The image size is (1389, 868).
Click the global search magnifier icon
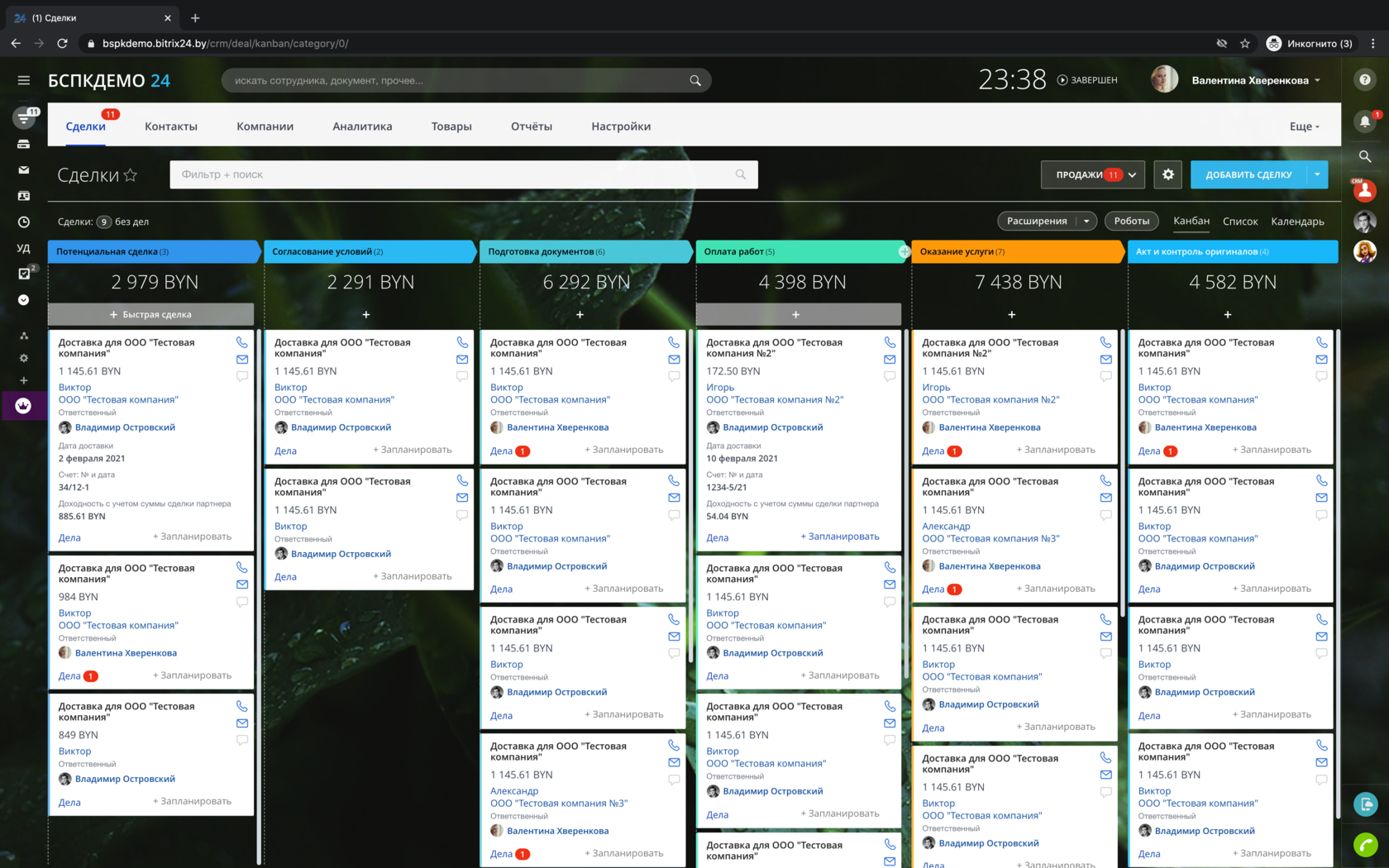click(695, 80)
